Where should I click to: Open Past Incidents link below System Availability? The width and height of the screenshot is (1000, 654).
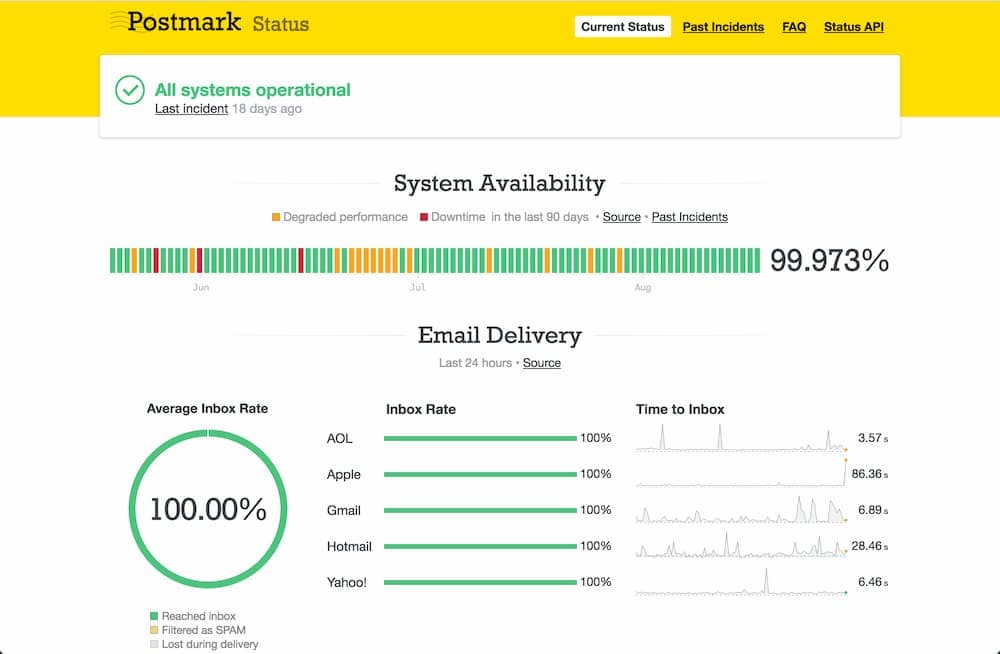689,217
